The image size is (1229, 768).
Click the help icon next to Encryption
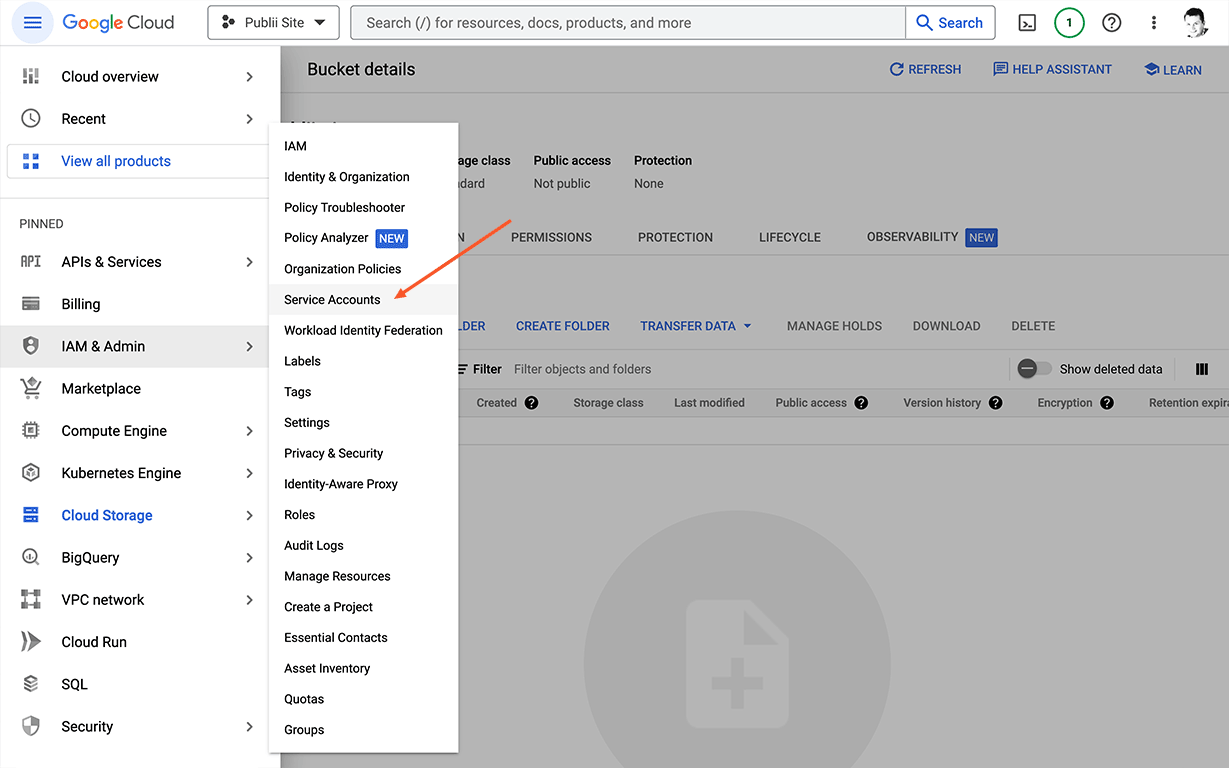1107,403
